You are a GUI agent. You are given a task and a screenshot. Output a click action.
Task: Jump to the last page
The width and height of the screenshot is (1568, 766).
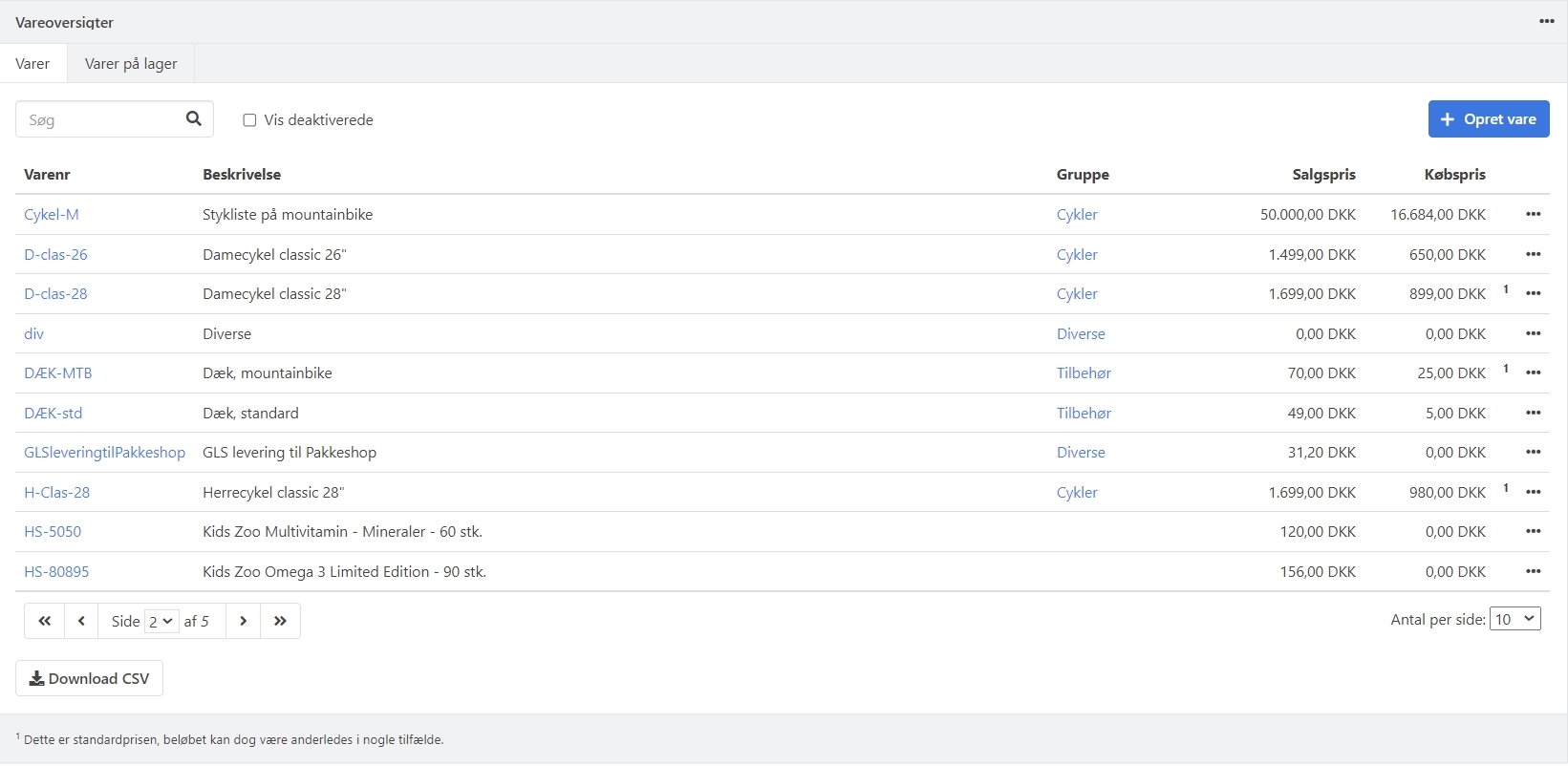[280, 621]
